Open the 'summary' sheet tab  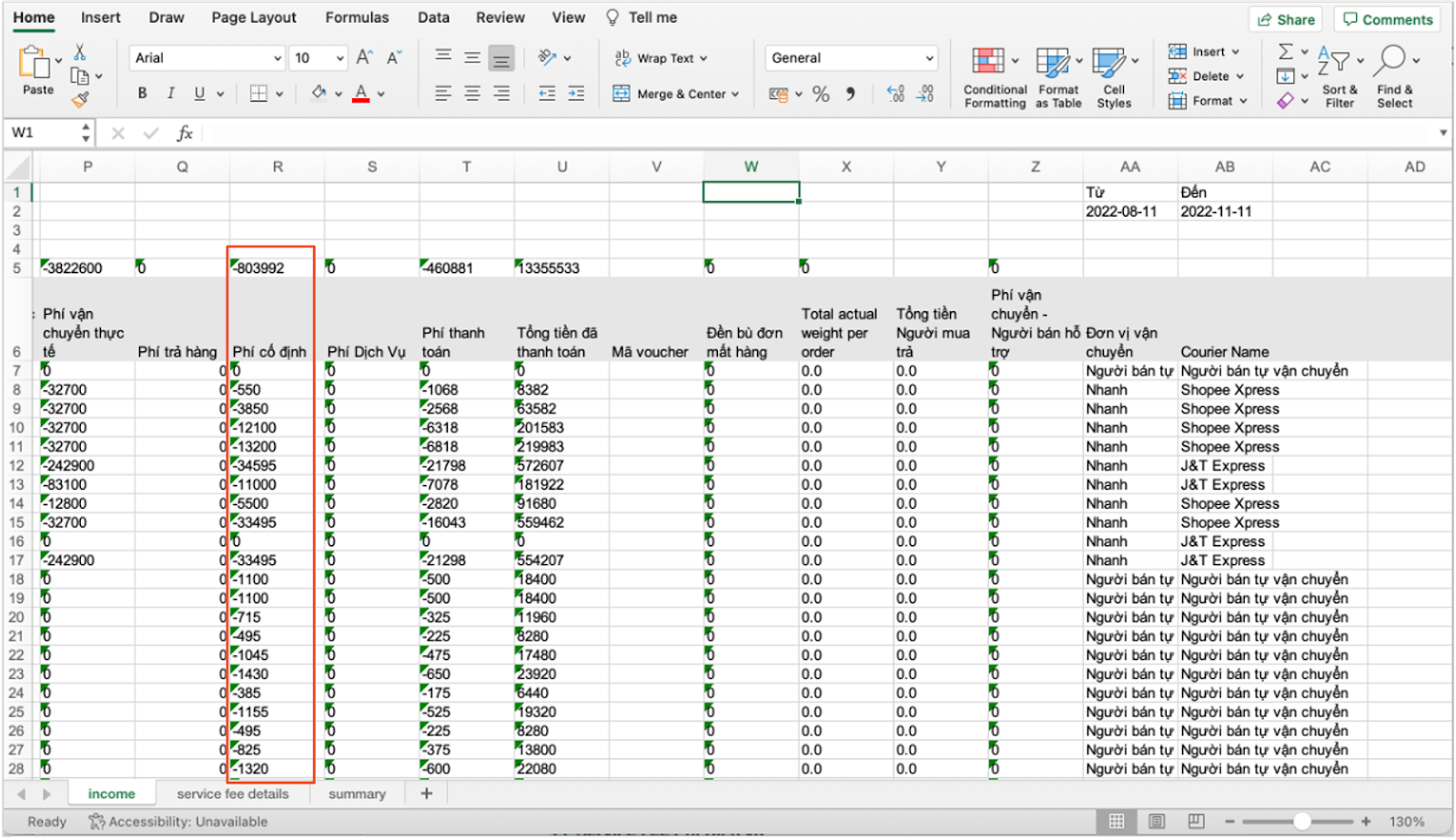(x=357, y=794)
